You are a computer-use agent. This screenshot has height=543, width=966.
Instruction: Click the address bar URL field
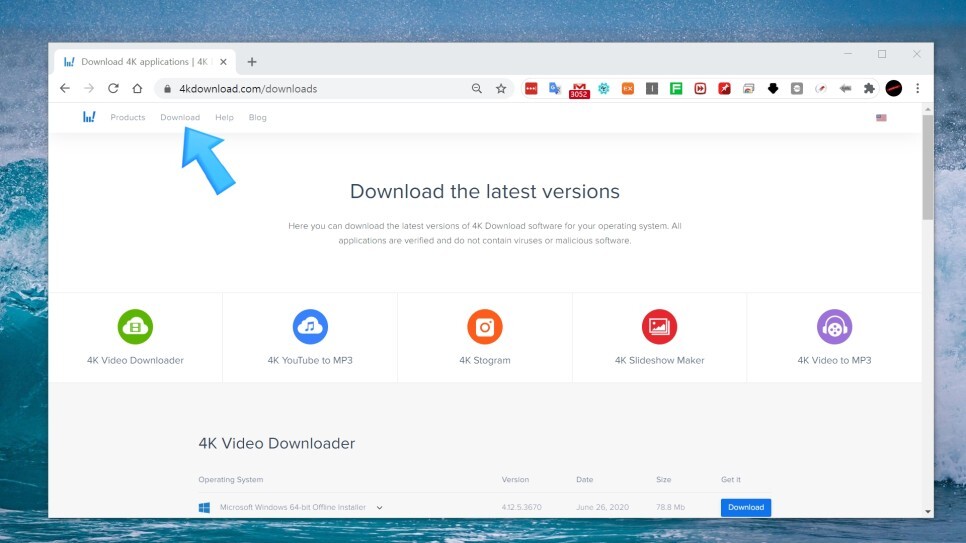pos(333,89)
